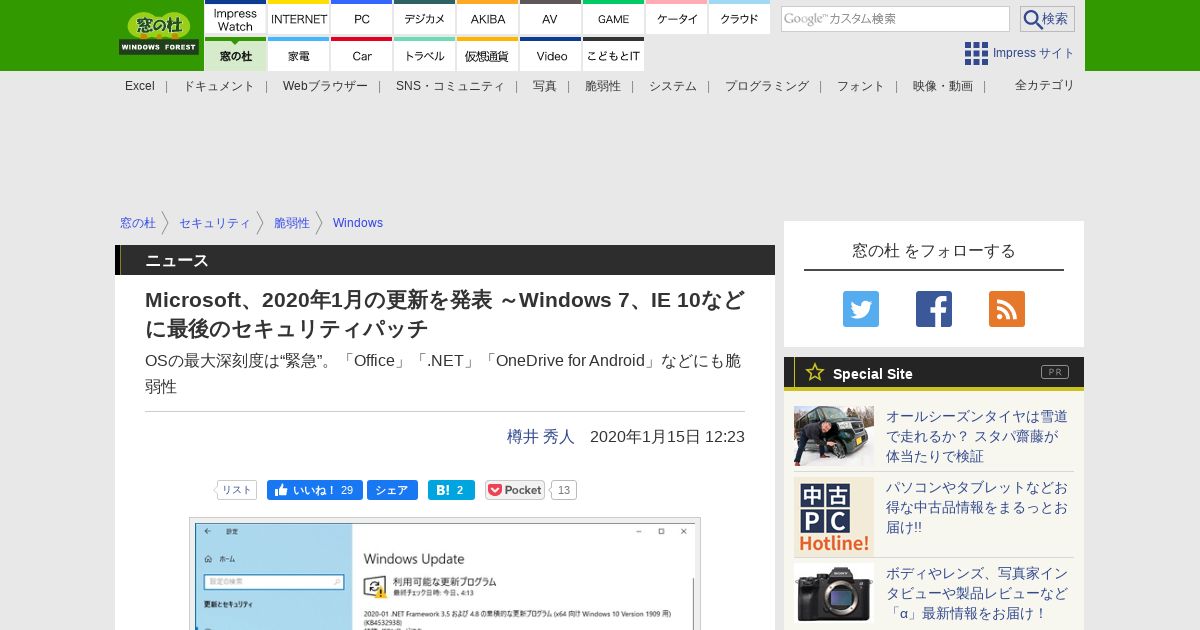The height and width of the screenshot is (630, 1200).
Task: Open the GAME tab
Action: pyautogui.click(x=614, y=19)
